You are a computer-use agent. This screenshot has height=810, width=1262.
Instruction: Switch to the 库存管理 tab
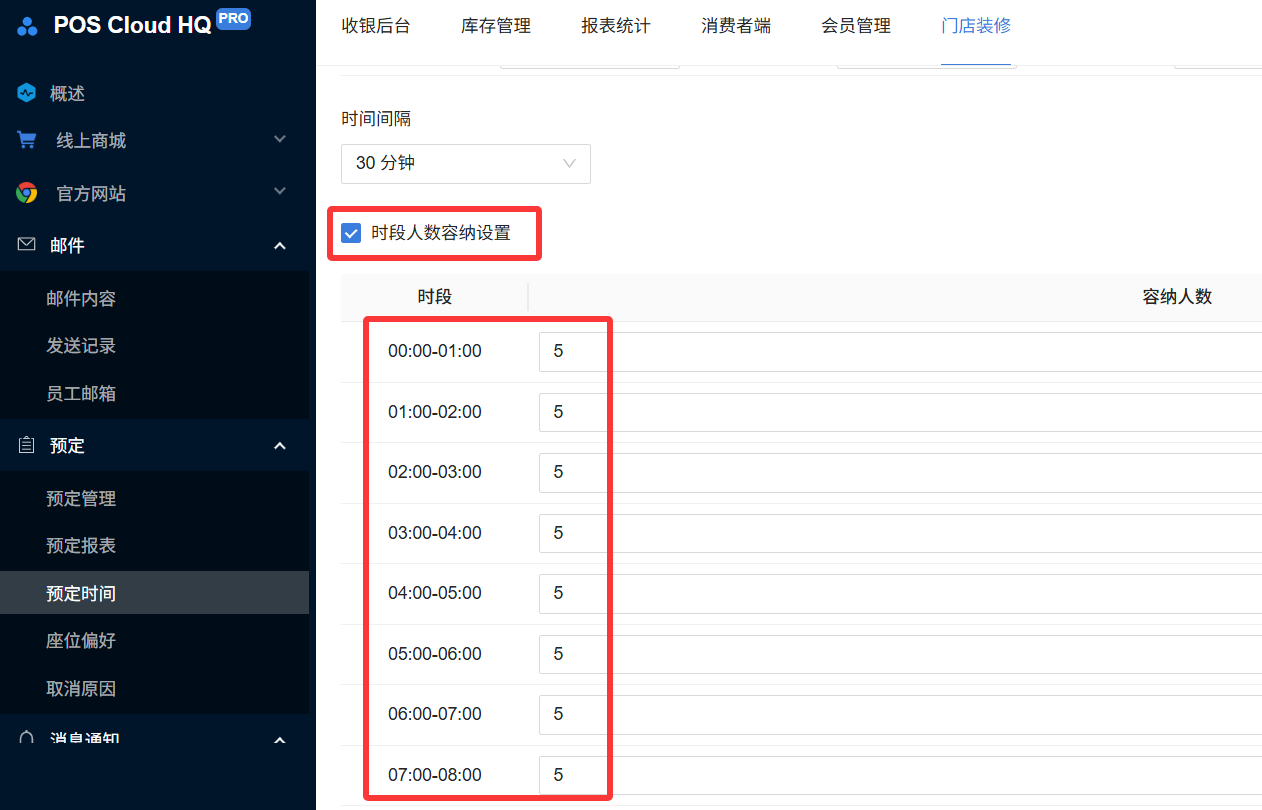[x=495, y=26]
